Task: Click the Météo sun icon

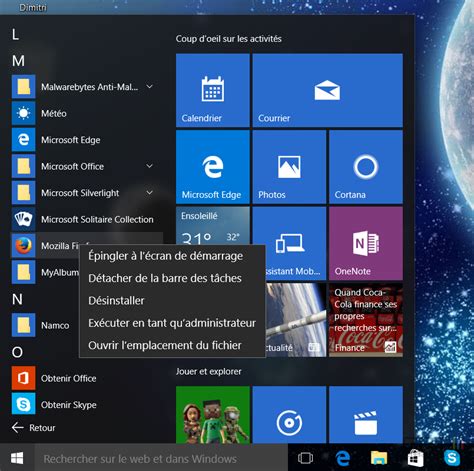Action: coord(23,113)
